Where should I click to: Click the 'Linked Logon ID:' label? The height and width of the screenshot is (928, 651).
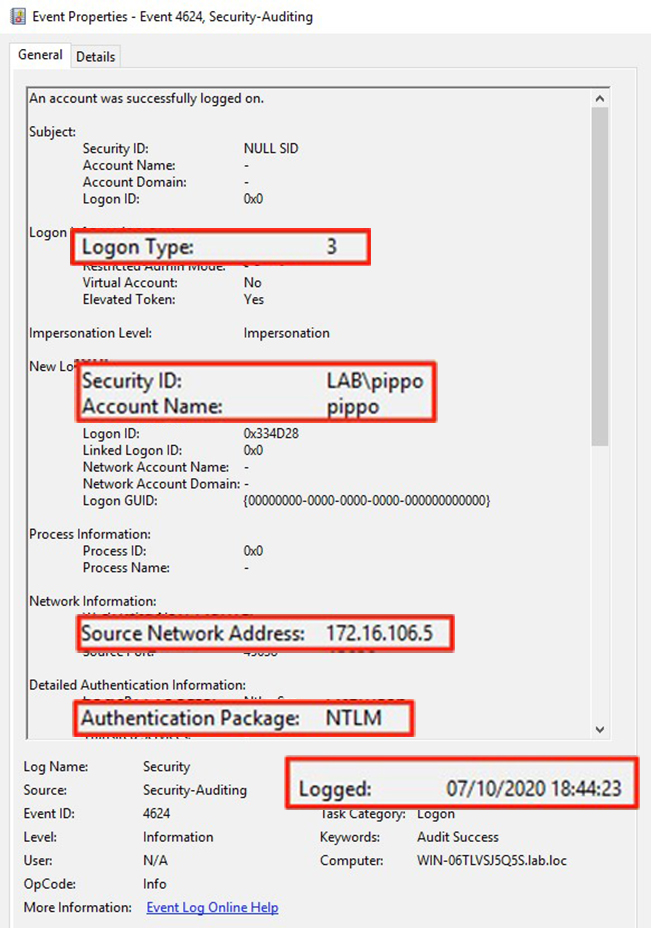(x=133, y=450)
